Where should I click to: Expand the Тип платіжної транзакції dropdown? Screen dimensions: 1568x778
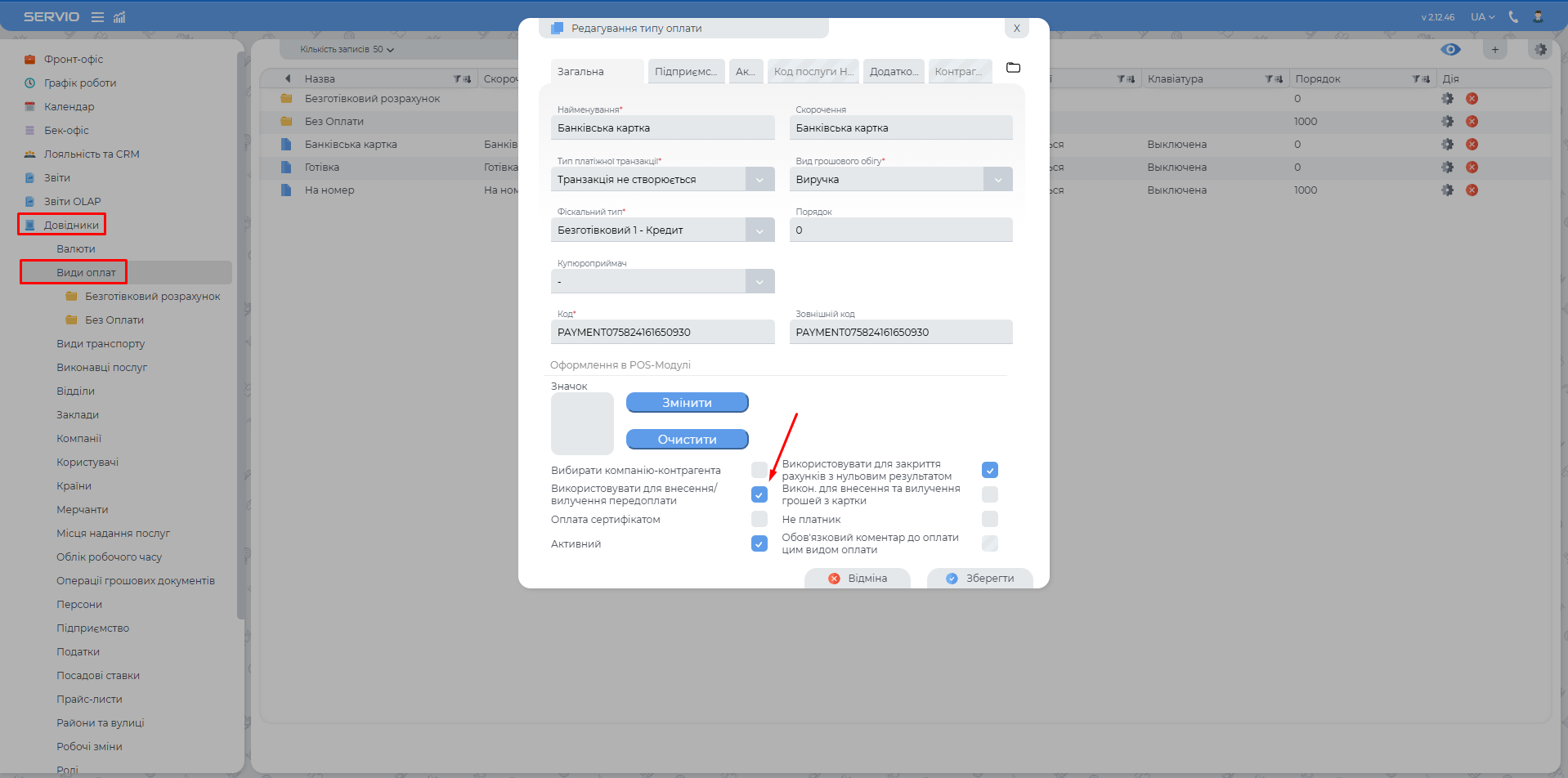click(x=759, y=180)
